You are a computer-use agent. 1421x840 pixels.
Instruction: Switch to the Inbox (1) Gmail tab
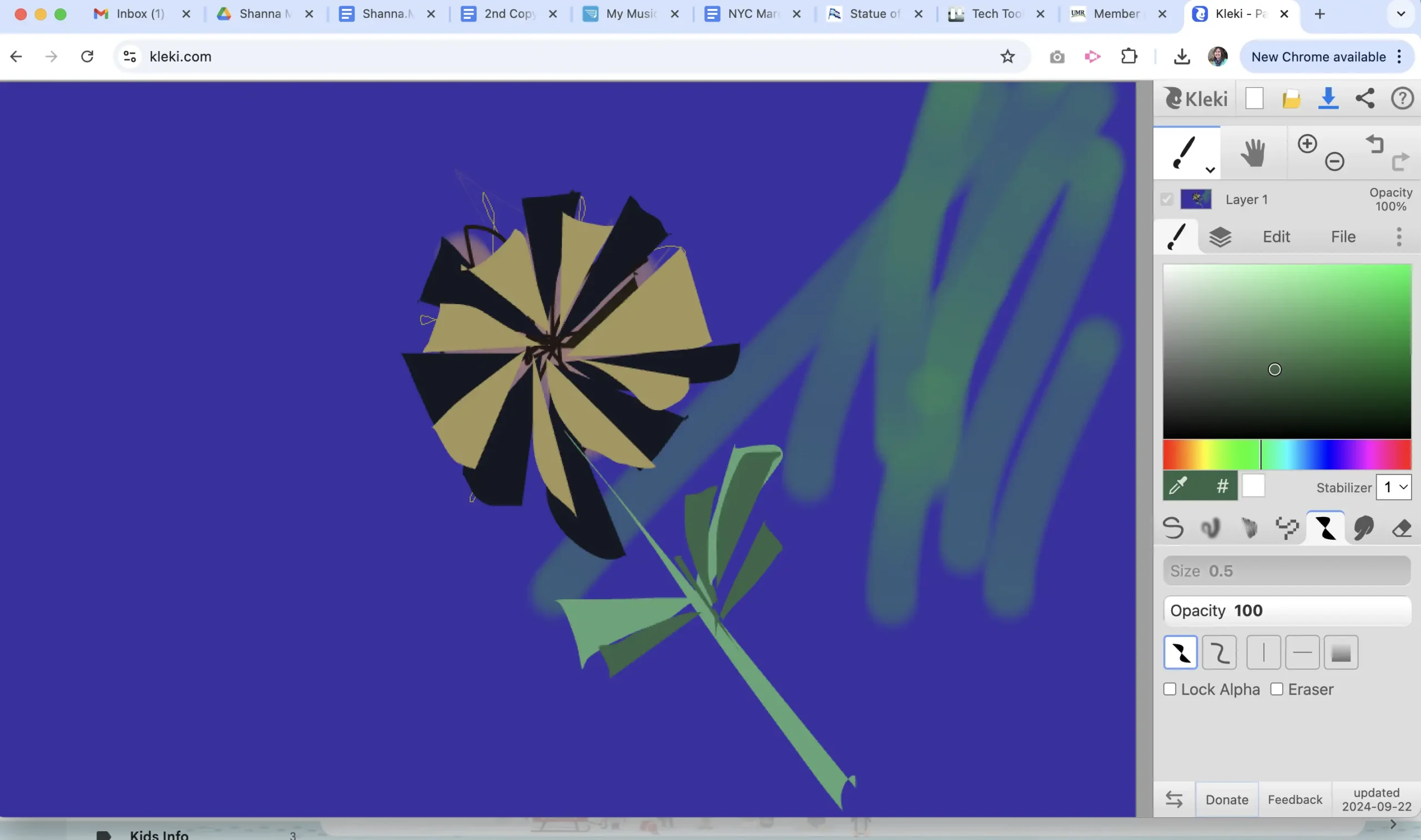[140, 13]
